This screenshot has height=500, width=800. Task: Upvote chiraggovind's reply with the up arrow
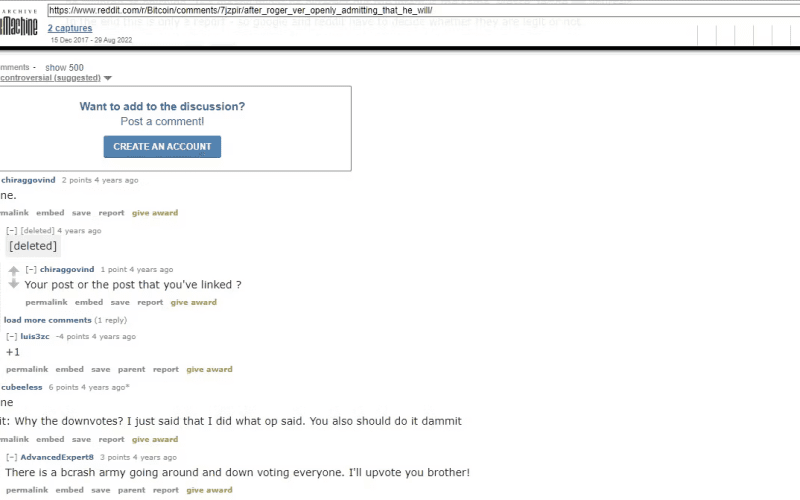(14, 271)
